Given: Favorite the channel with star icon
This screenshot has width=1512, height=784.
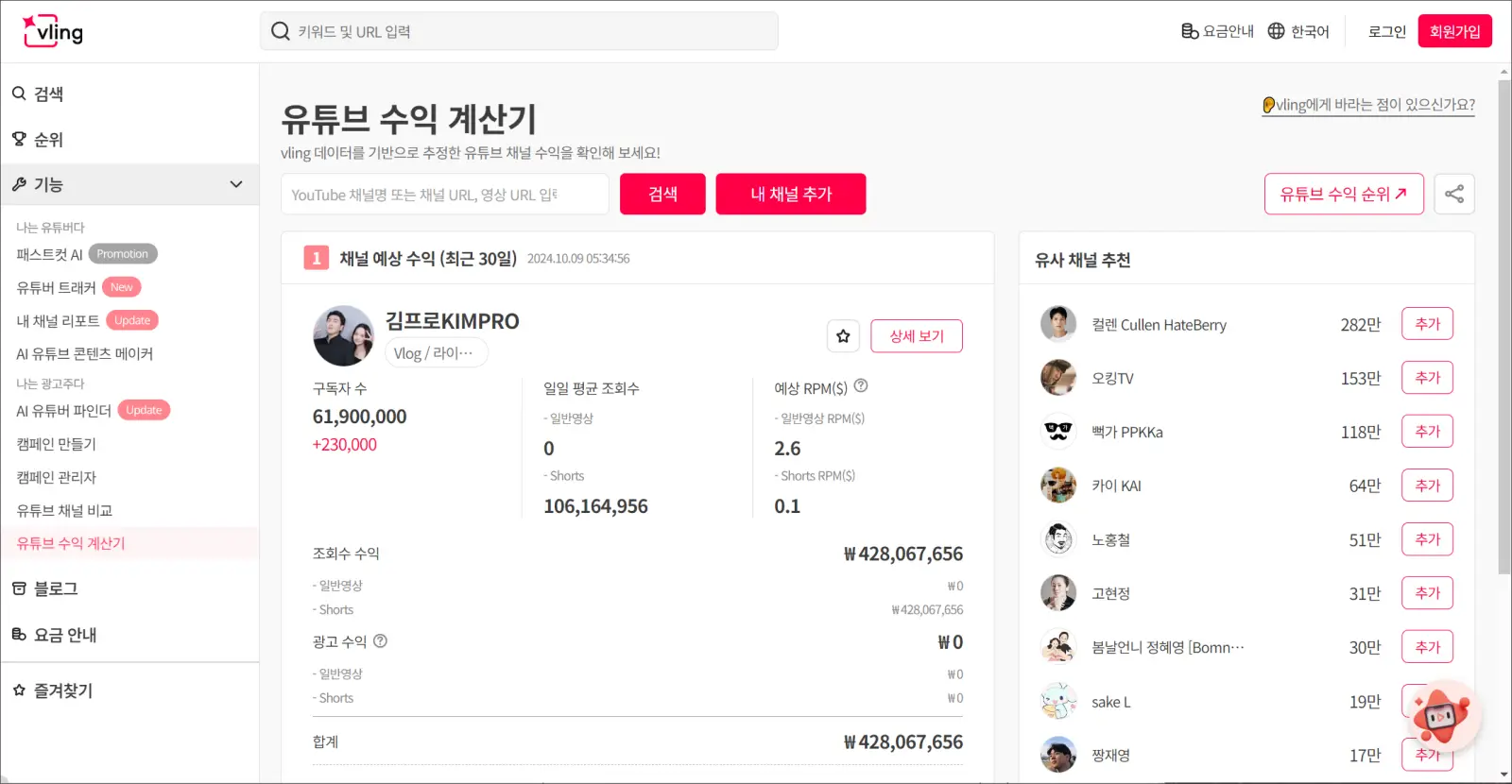Looking at the screenshot, I should (843, 335).
